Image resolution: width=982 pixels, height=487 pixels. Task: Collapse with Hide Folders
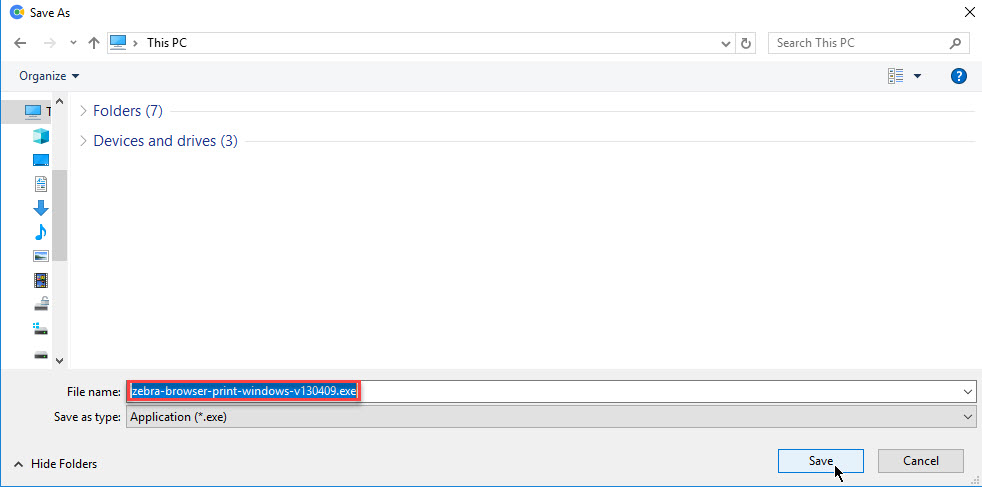56,464
